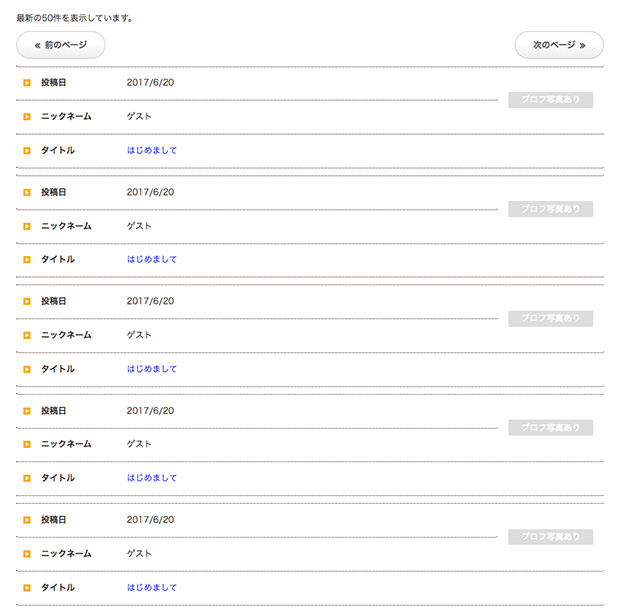Click the first プロフ写真あり badge
Screen dimensions: 640x612
(x=550, y=100)
